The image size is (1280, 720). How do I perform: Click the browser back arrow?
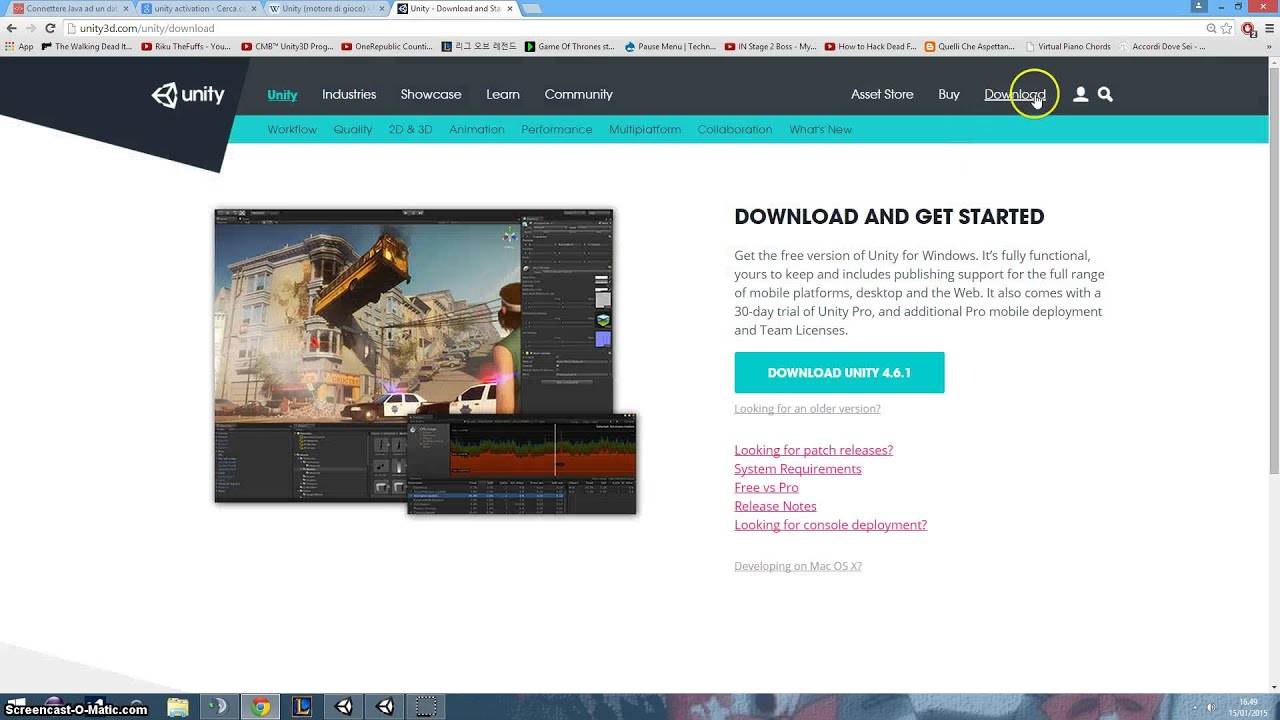pos(12,28)
